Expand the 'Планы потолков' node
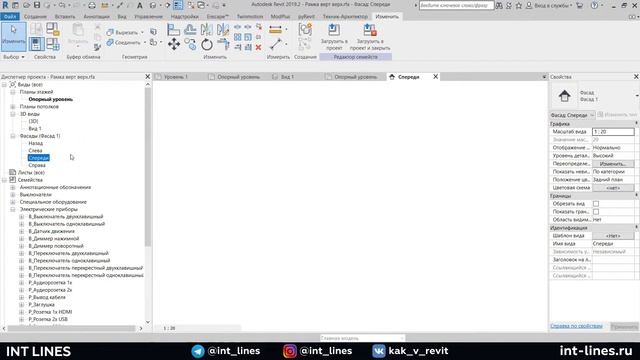The image size is (640, 360). pos(13,107)
